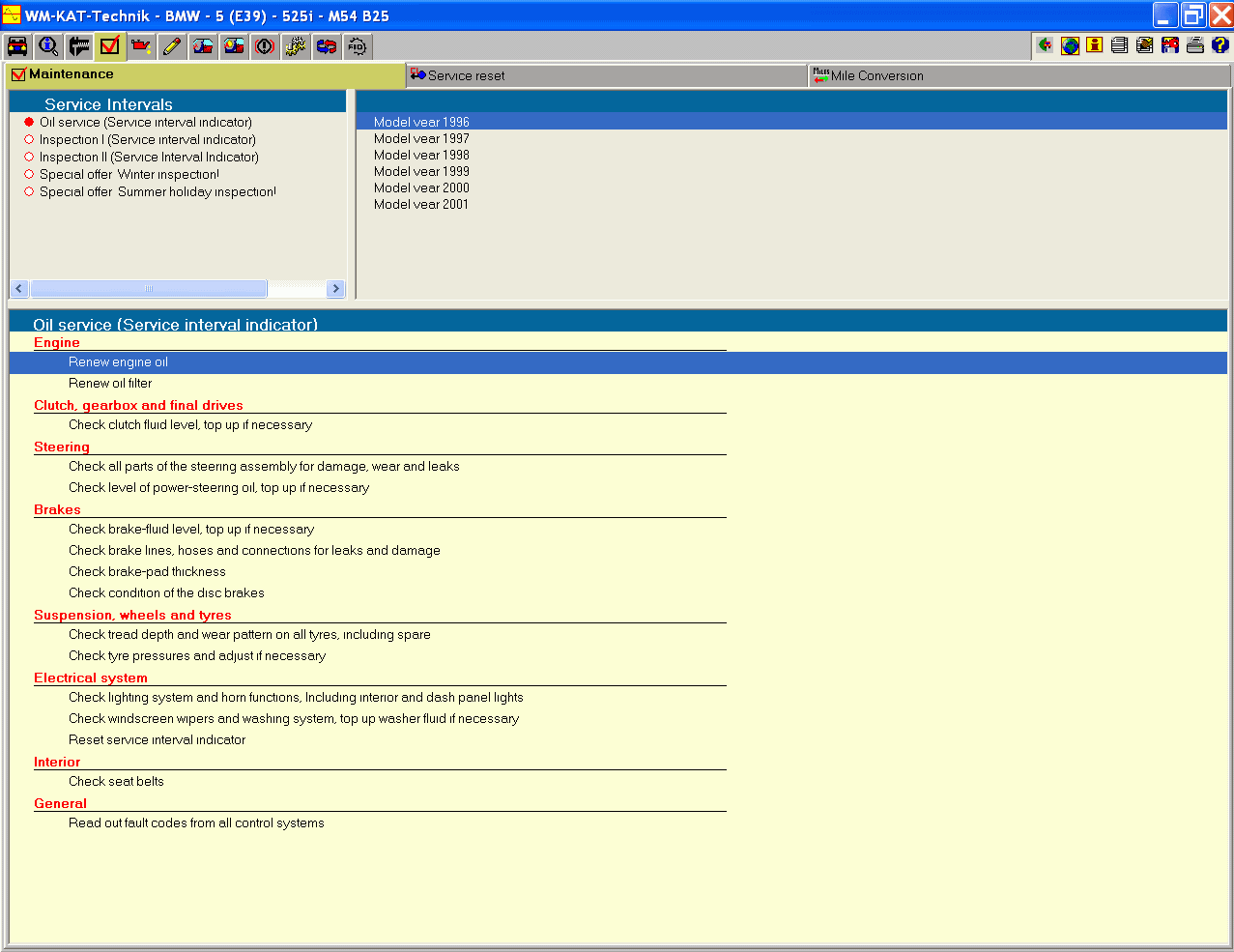This screenshot has width=1234, height=952.
Task: Open the red oil can lubricants icon
Action: 141,46
